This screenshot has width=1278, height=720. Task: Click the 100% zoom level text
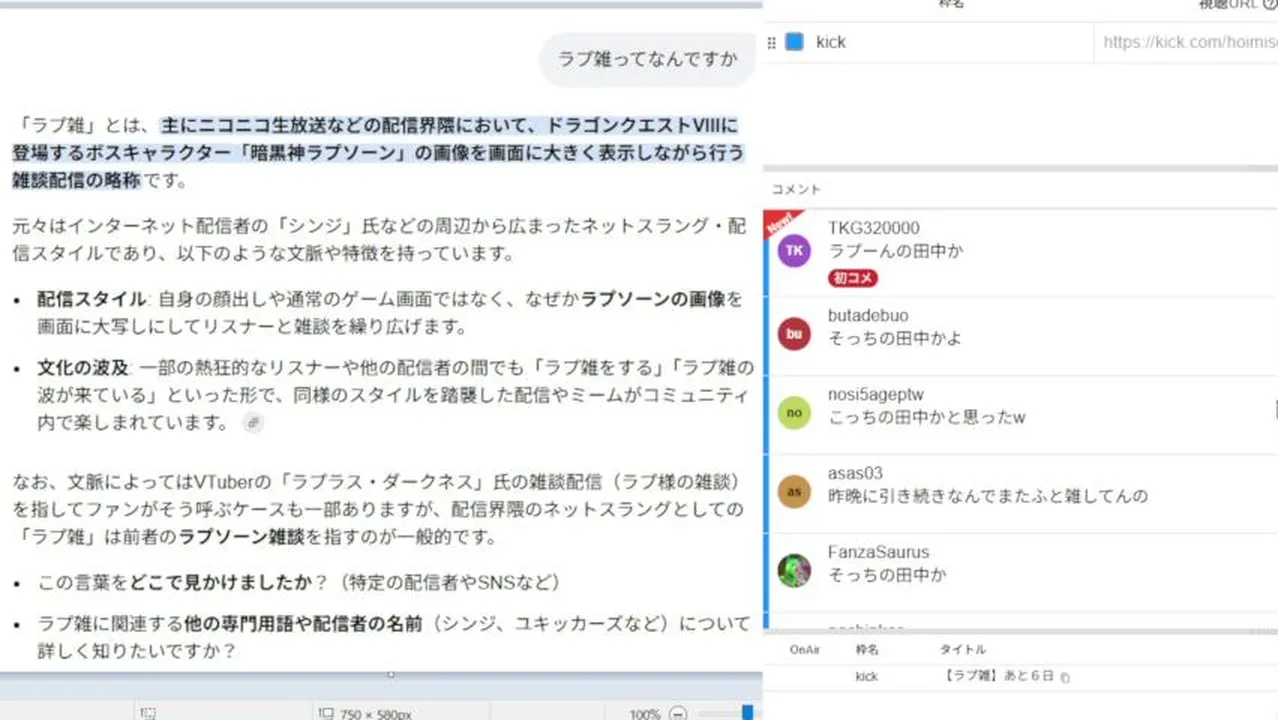coord(645,714)
